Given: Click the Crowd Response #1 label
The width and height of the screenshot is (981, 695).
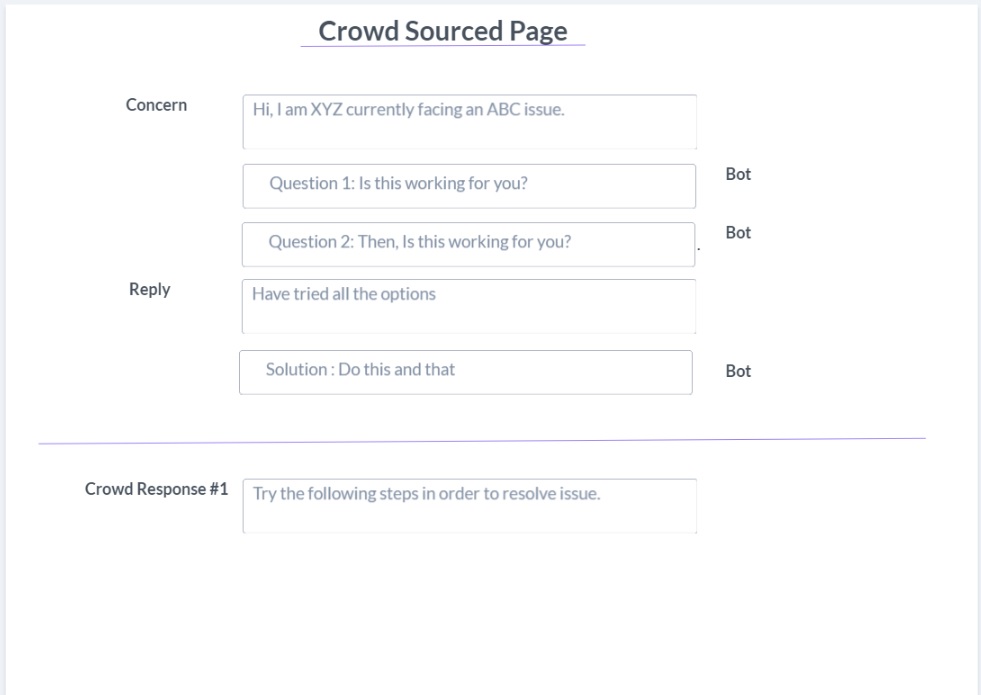Looking at the screenshot, I should (156, 489).
